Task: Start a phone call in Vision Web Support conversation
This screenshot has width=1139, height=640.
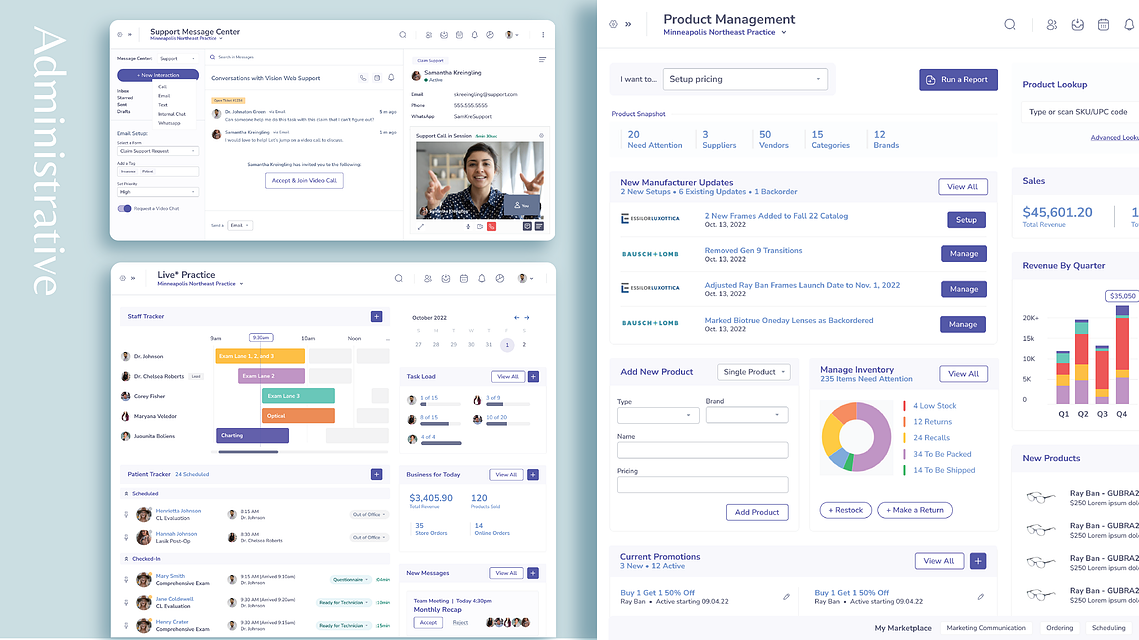Action: point(362,78)
